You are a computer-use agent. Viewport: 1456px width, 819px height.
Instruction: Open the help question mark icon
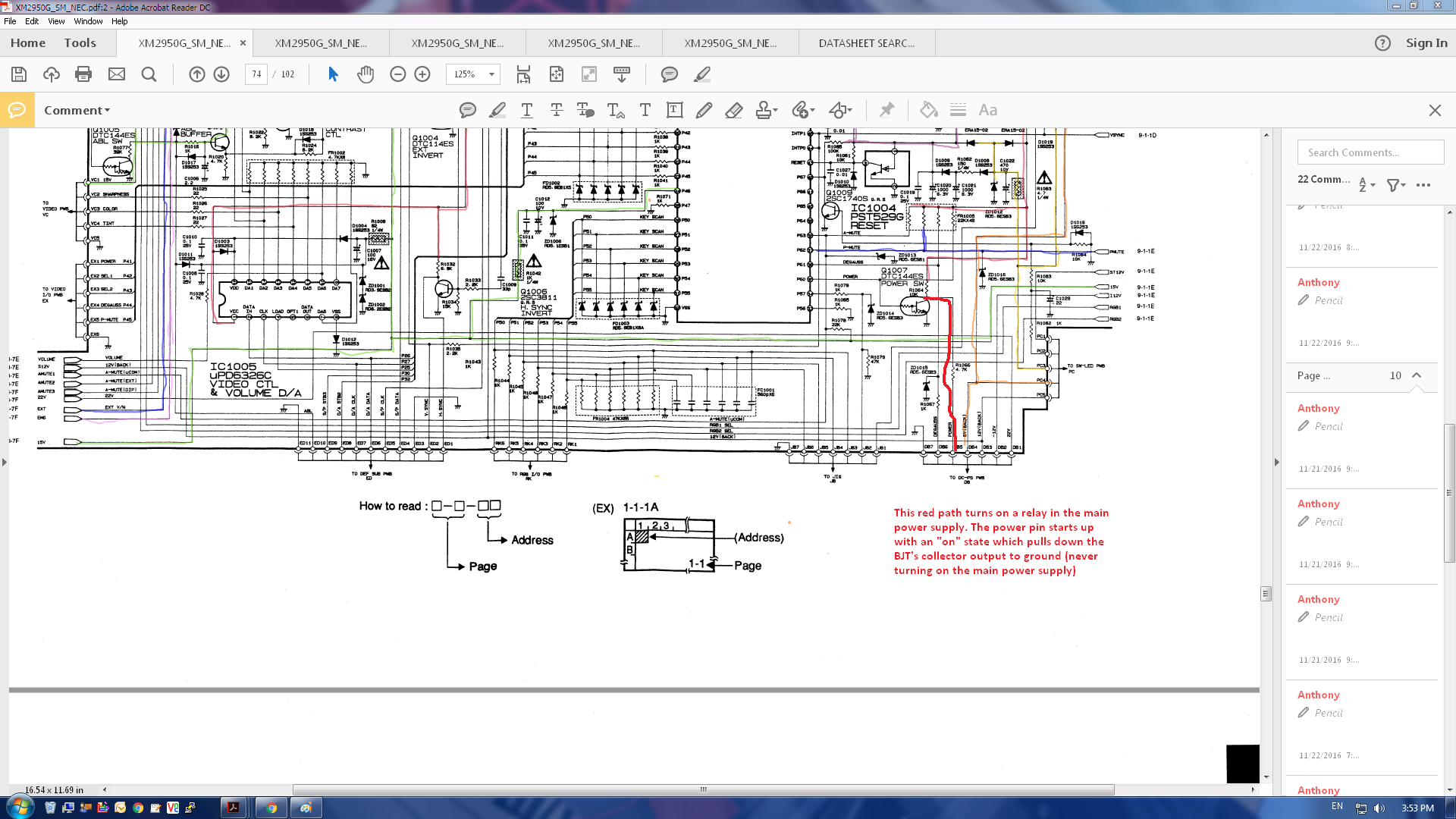point(1382,43)
